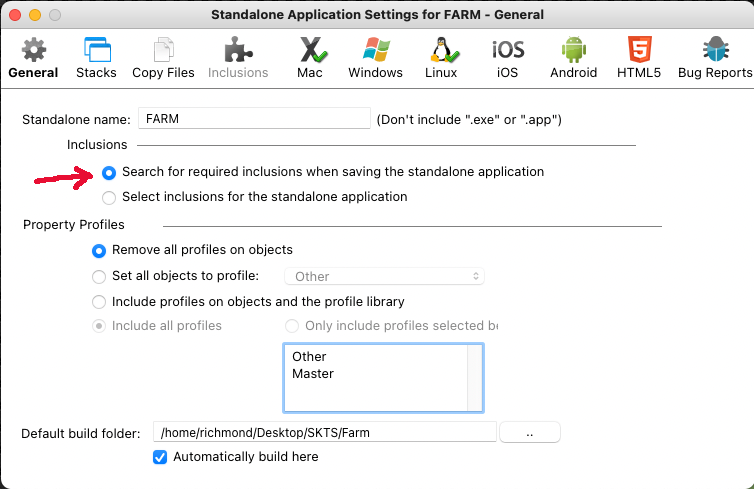754x489 pixels.
Task: Open Android robot build settings
Action: (573, 52)
